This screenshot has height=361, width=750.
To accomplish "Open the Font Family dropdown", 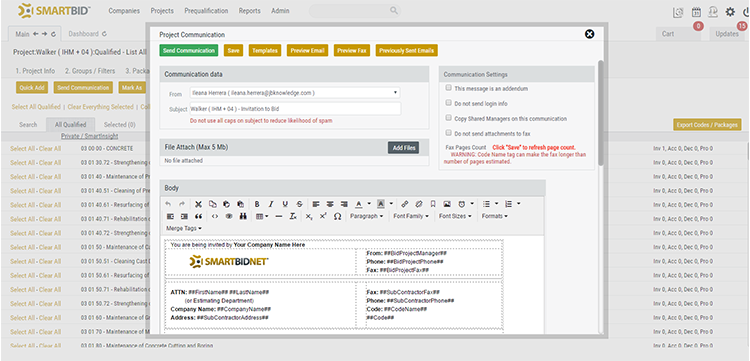I will point(411,216).
